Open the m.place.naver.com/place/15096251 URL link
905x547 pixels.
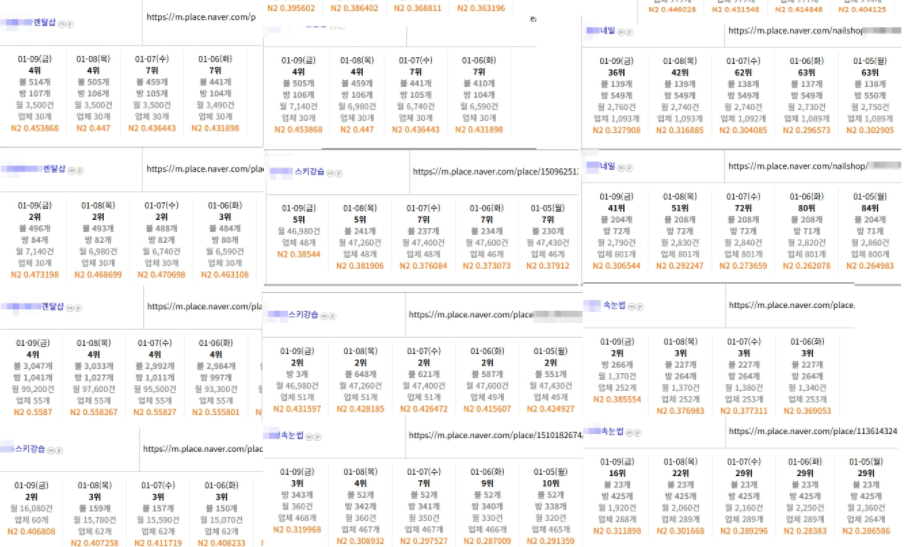click(x=495, y=172)
